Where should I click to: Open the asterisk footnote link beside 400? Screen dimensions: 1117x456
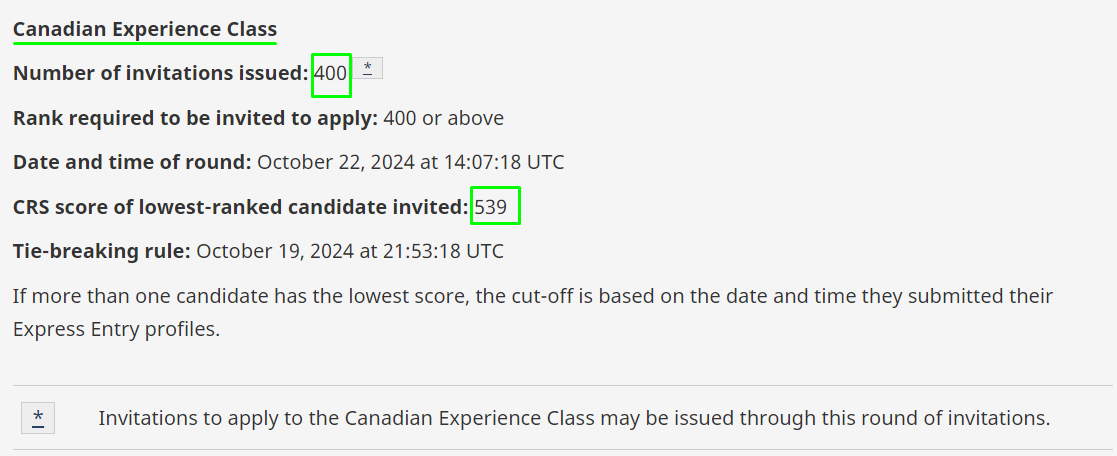click(x=368, y=68)
